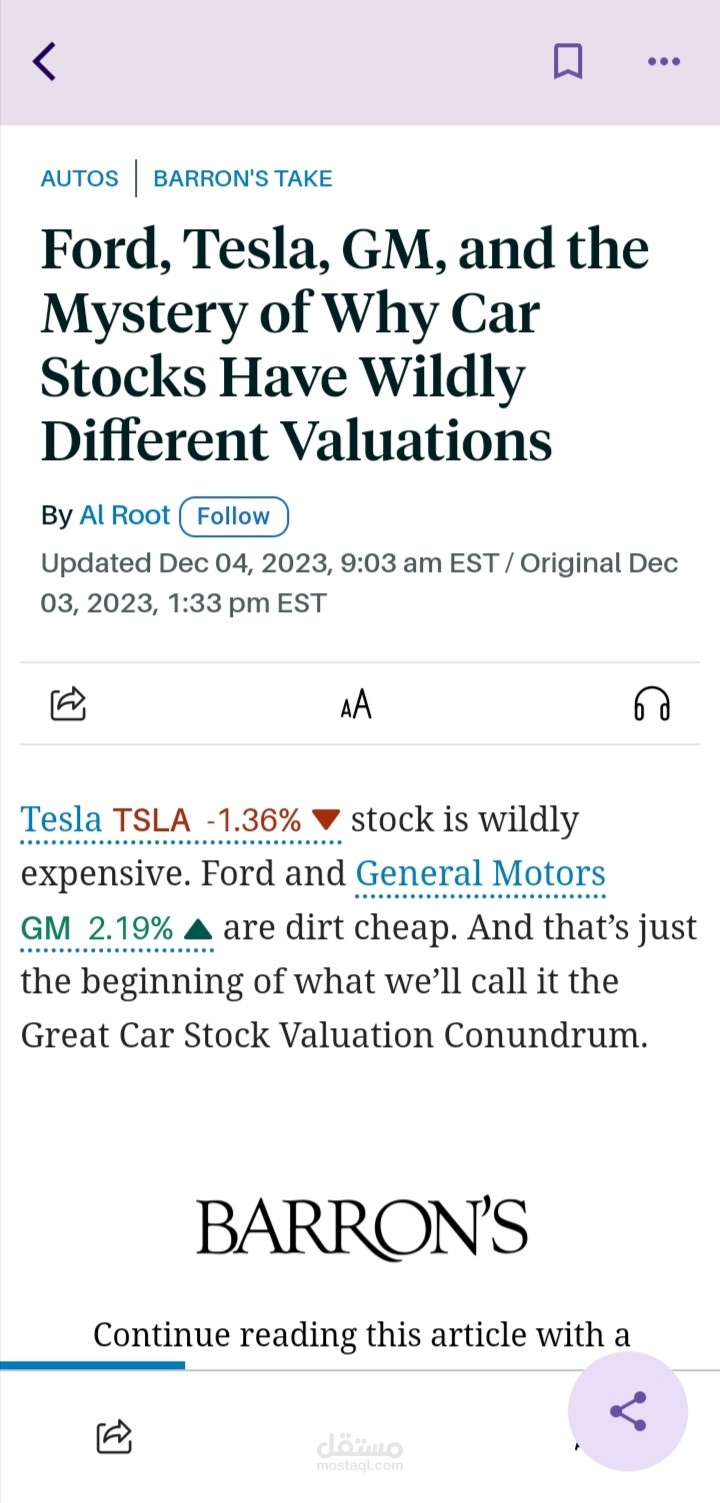Click the TSLA -1.36% ticker quote
The height and width of the screenshot is (1503, 720).
[226, 821]
